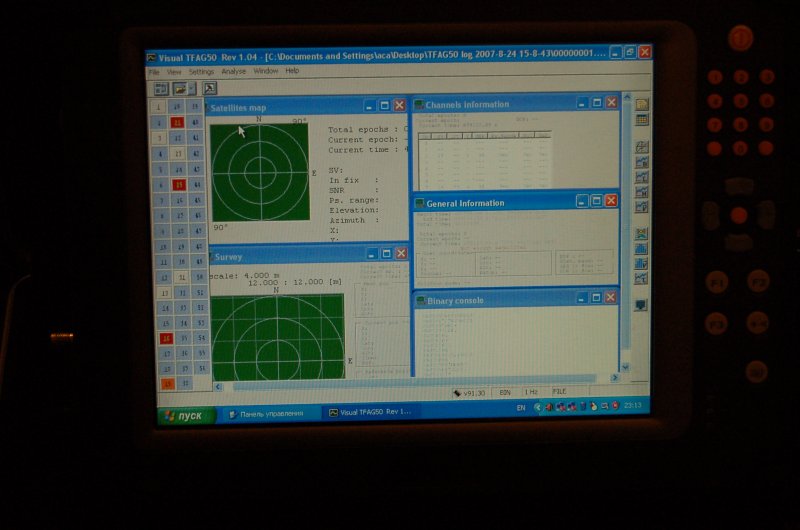This screenshot has width=800, height=530.
Task: Click the horizontal scrollbar thumb
Action: 414,383
